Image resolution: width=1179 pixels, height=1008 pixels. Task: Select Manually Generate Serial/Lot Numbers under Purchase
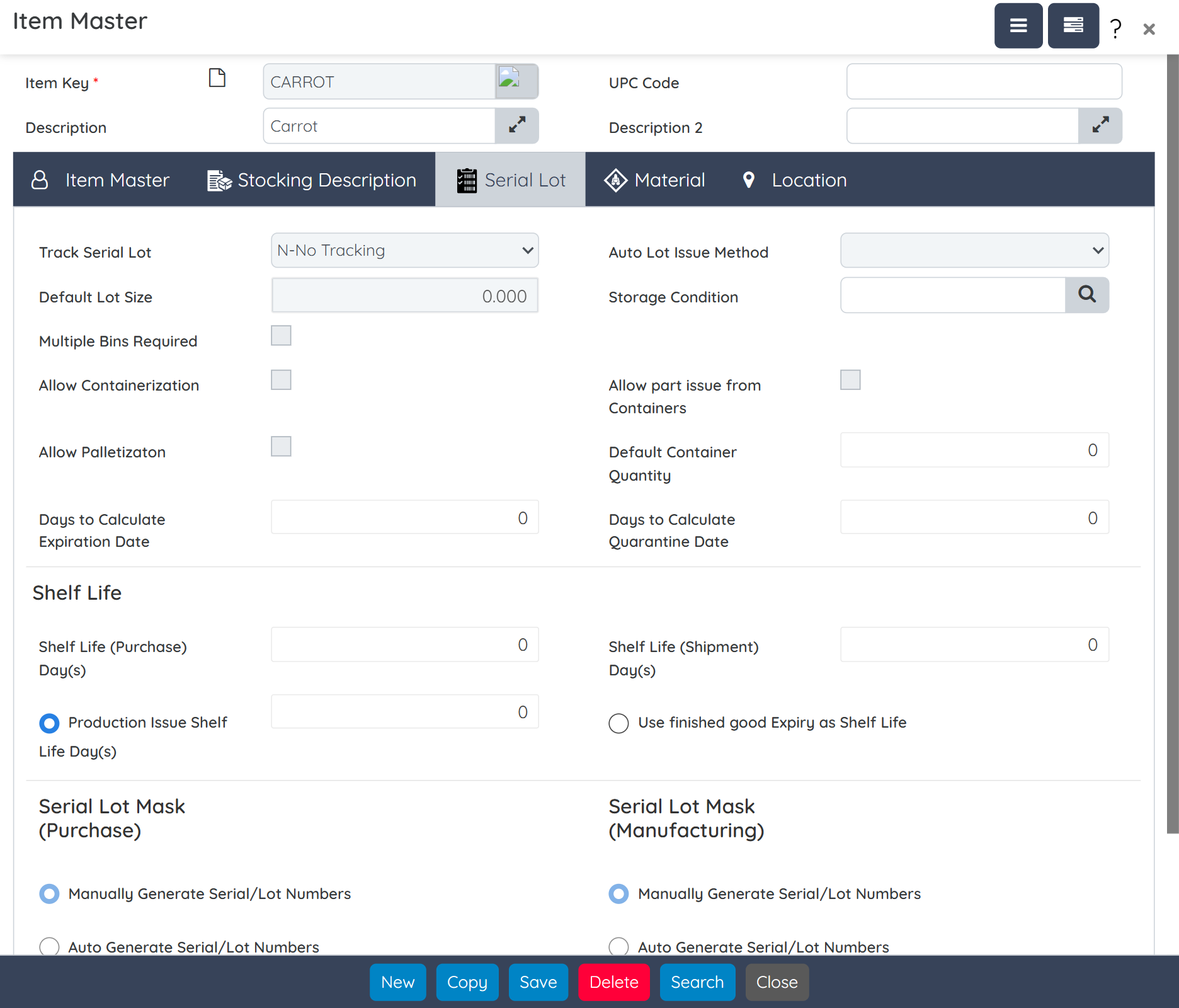click(x=49, y=893)
